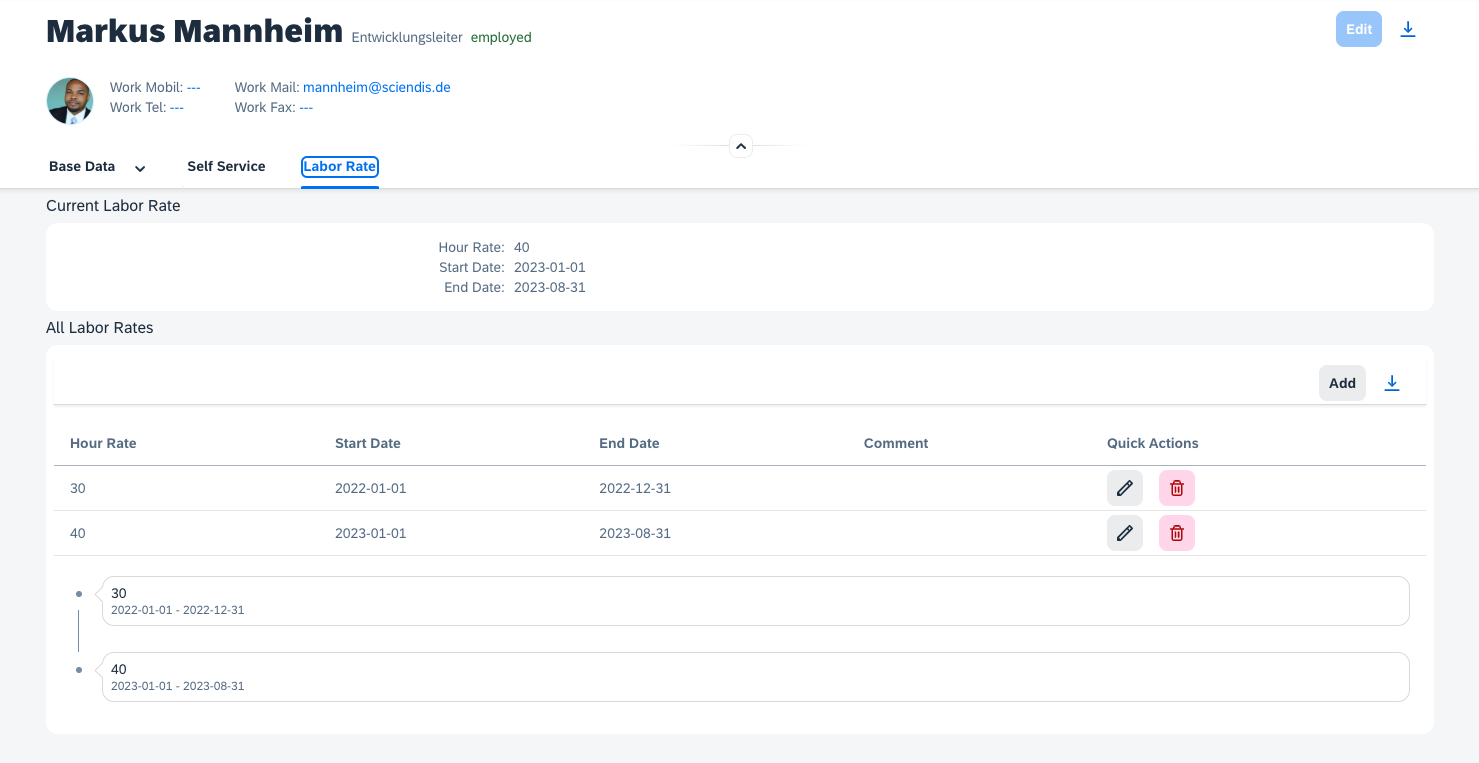Image resolution: width=1479 pixels, height=763 pixels.
Task: Edit the labor rate ending 2023-08-31
Action: 1124,533
